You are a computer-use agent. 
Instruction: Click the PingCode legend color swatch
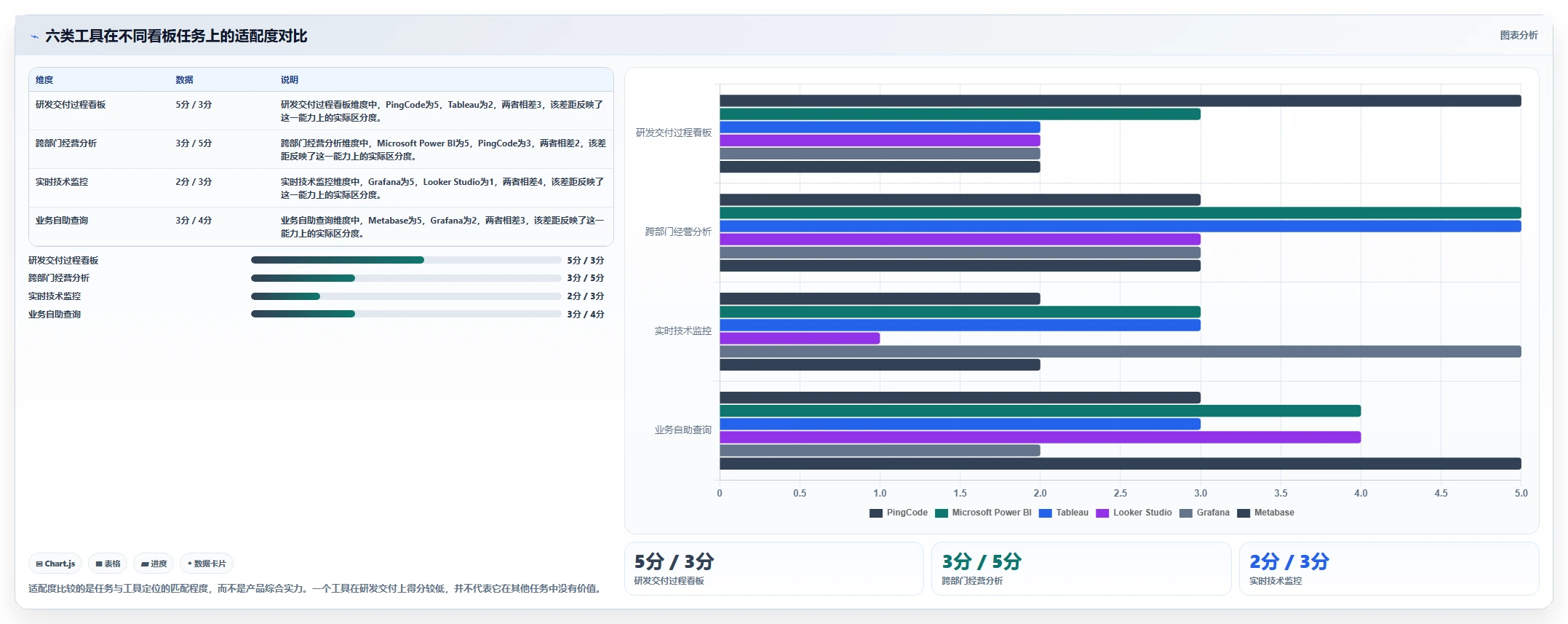click(x=876, y=513)
